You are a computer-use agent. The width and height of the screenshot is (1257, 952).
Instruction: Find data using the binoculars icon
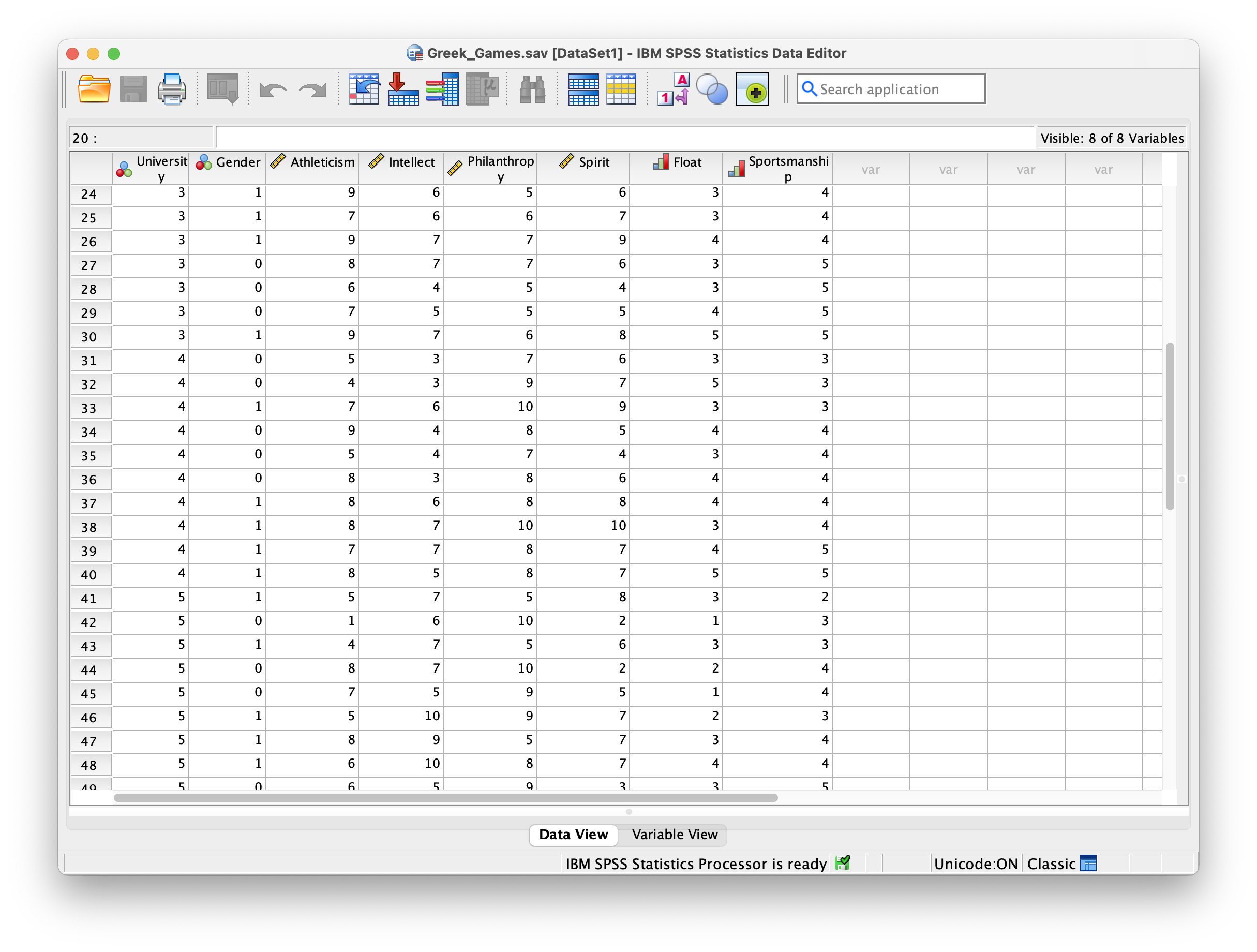tap(532, 88)
